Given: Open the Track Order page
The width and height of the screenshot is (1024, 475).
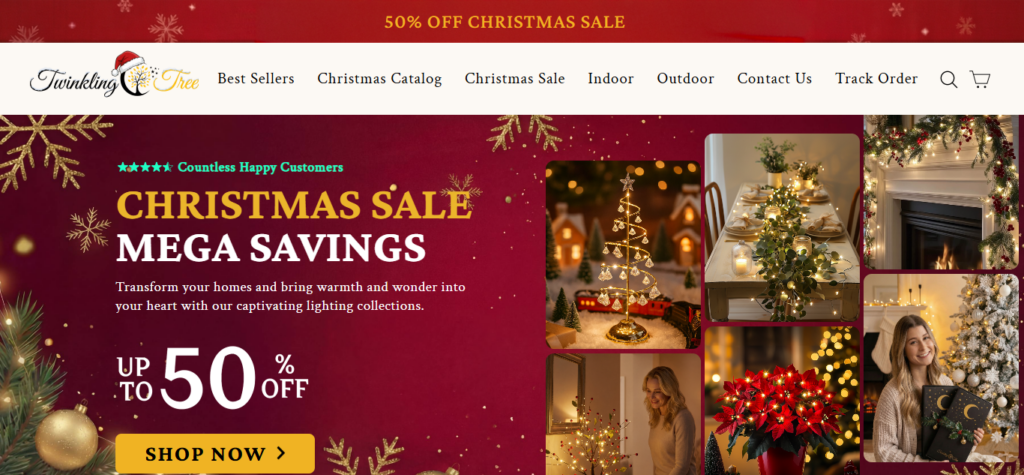Looking at the screenshot, I should (x=876, y=78).
